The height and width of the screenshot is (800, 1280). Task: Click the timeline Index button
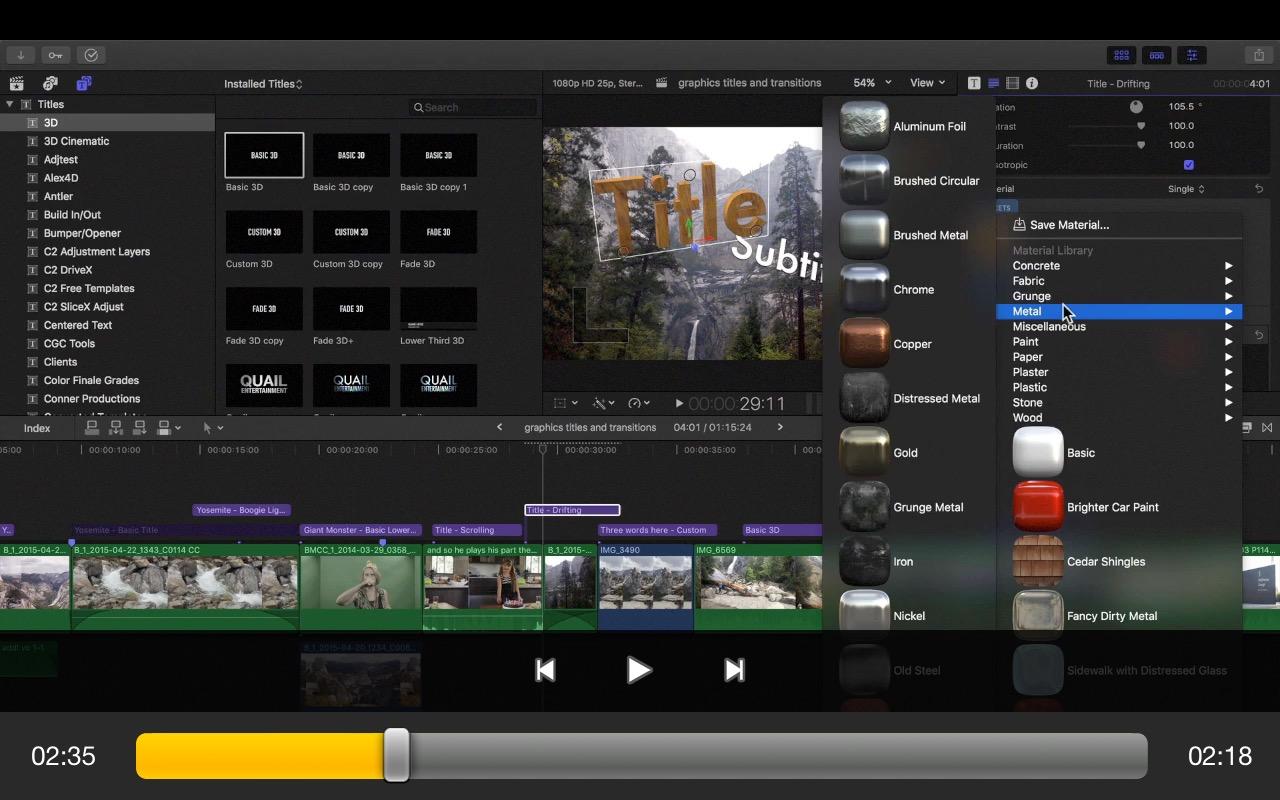pos(37,428)
